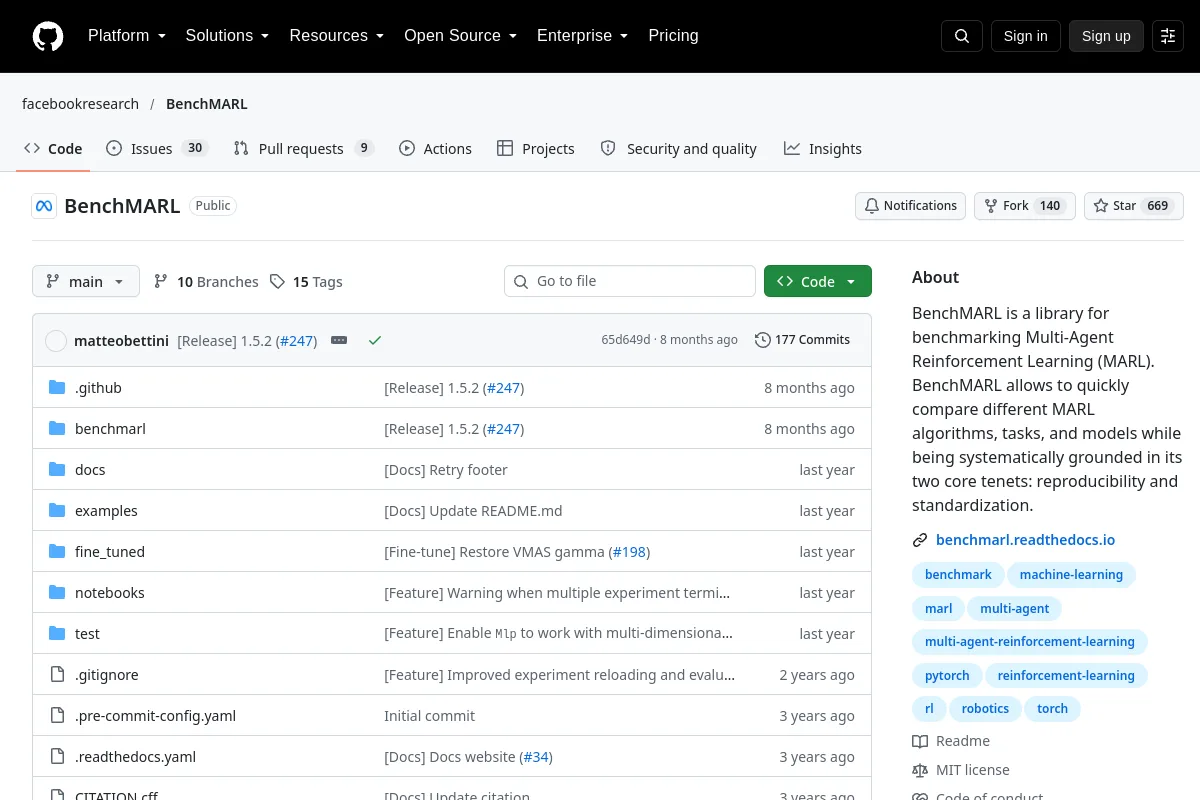Click the Sign in button
This screenshot has width=1200, height=800.
(1025, 36)
